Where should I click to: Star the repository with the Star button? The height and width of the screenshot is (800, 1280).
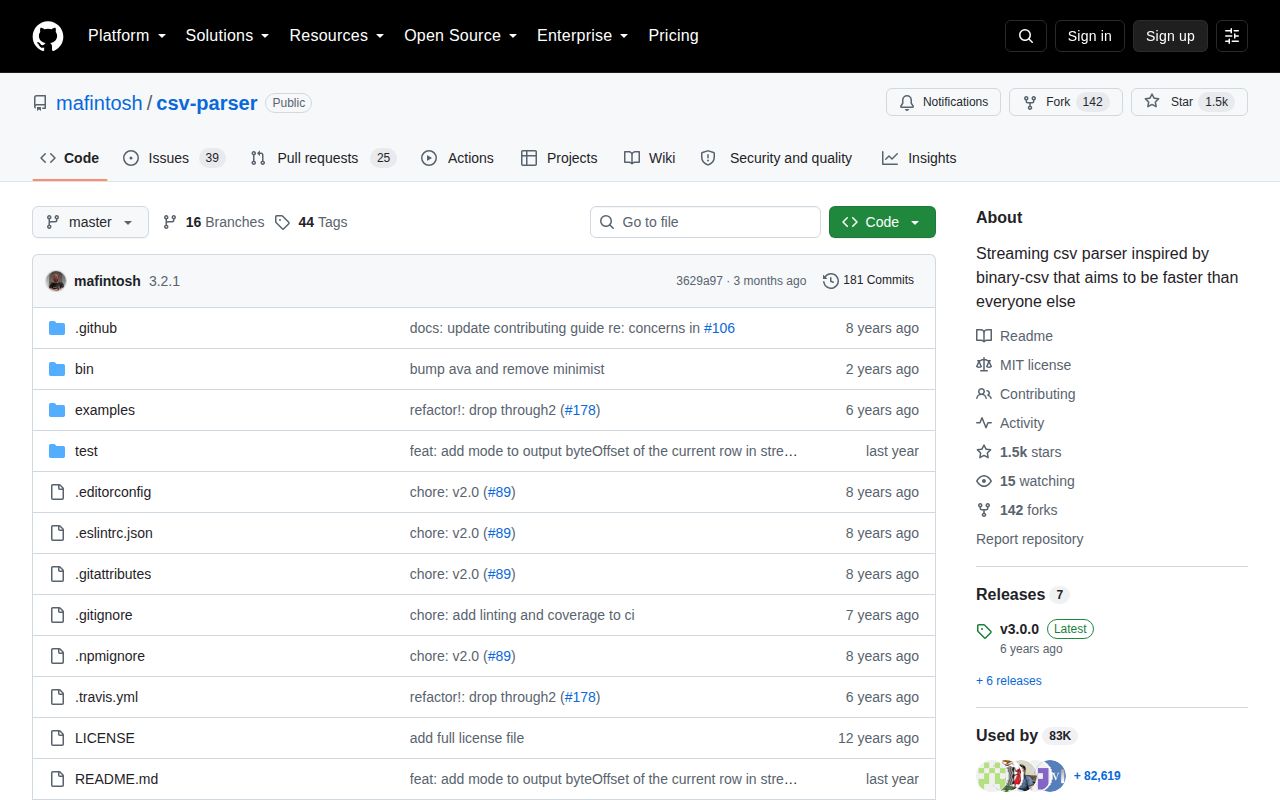1189,102
